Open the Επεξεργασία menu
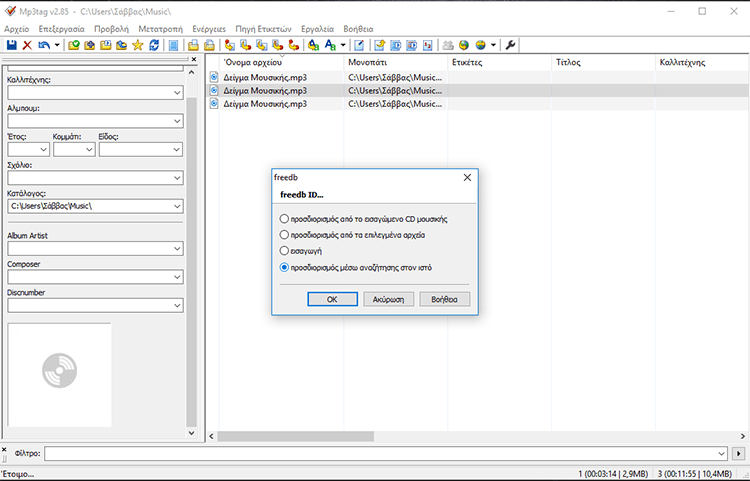Image resolution: width=750 pixels, height=481 pixels. [61, 29]
